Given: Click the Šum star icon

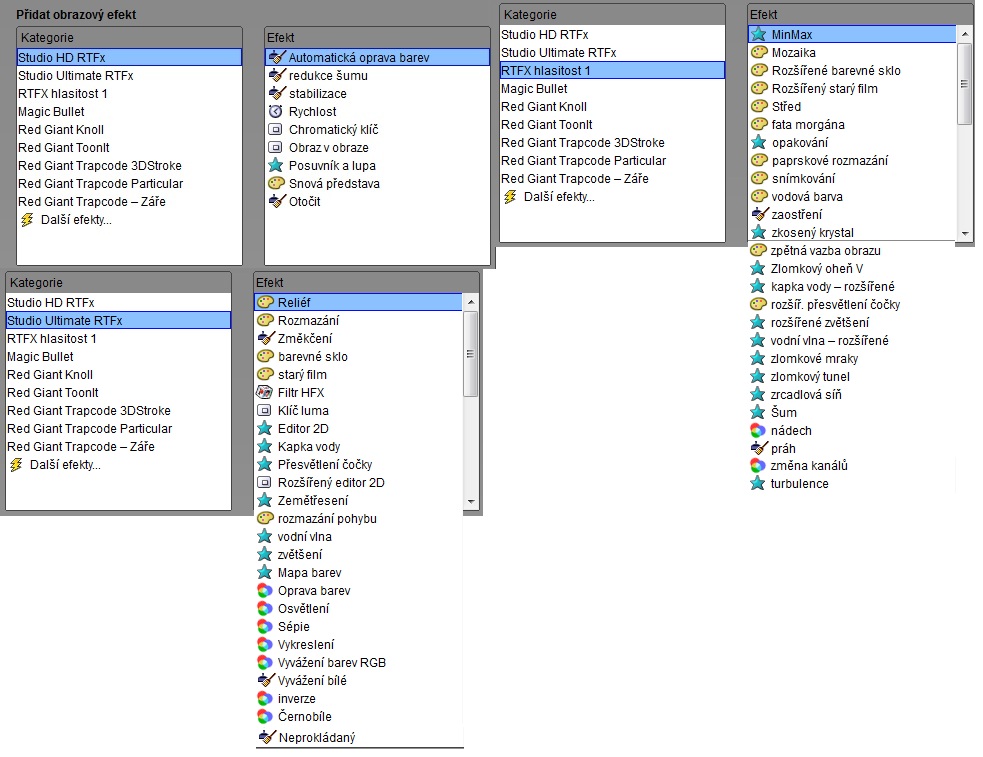Looking at the screenshot, I should pos(758,412).
